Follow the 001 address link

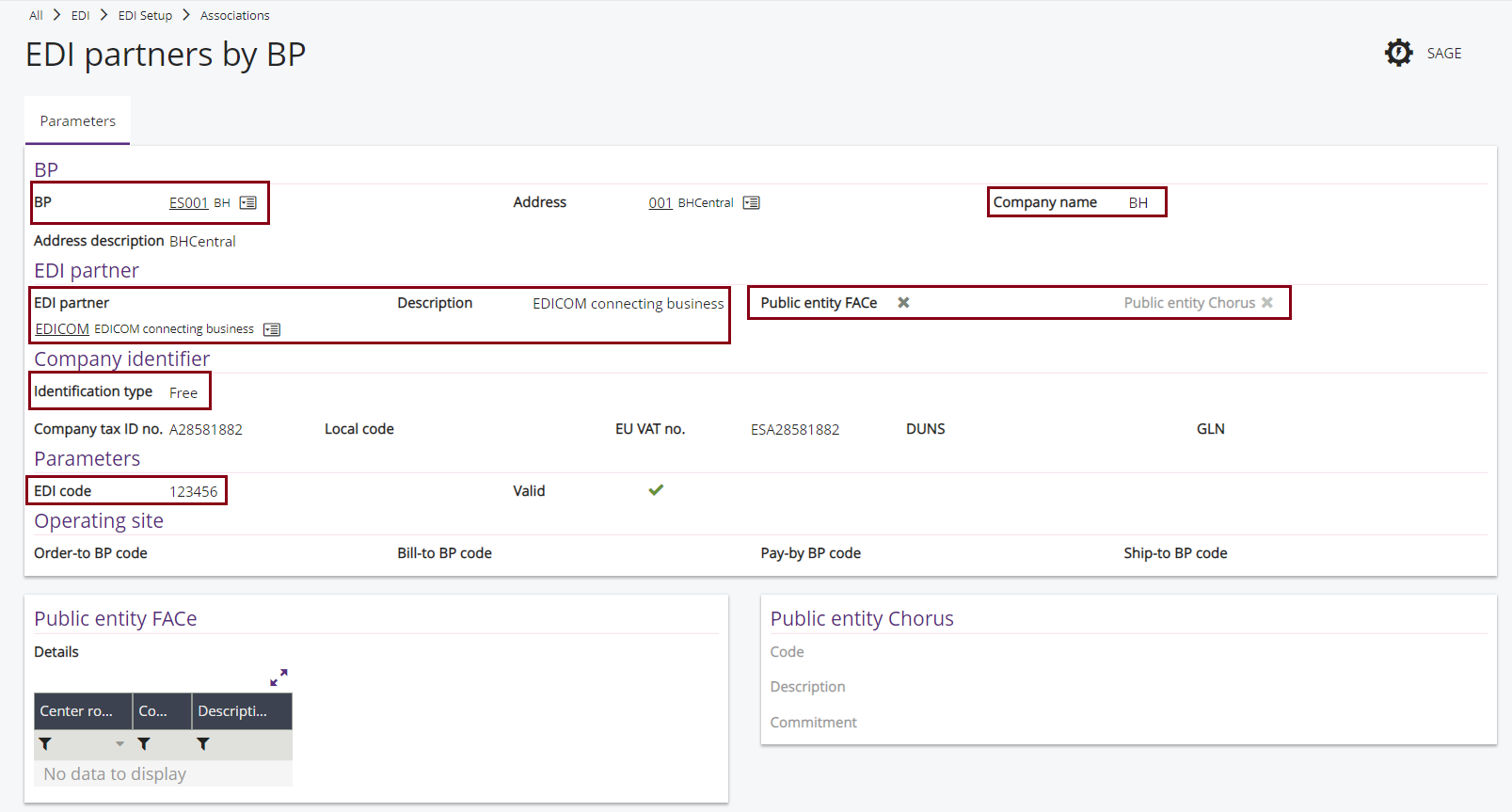660,203
